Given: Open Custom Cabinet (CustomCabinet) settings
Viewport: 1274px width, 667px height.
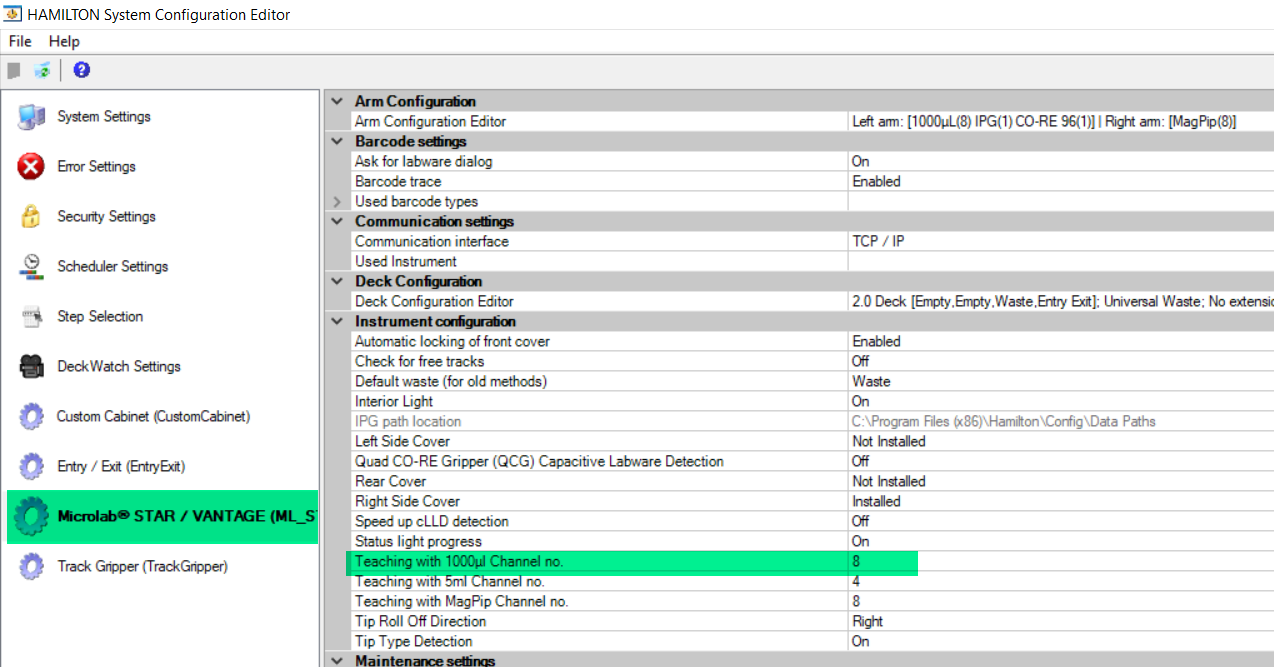Looking at the screenshot, I should [153, 417].
